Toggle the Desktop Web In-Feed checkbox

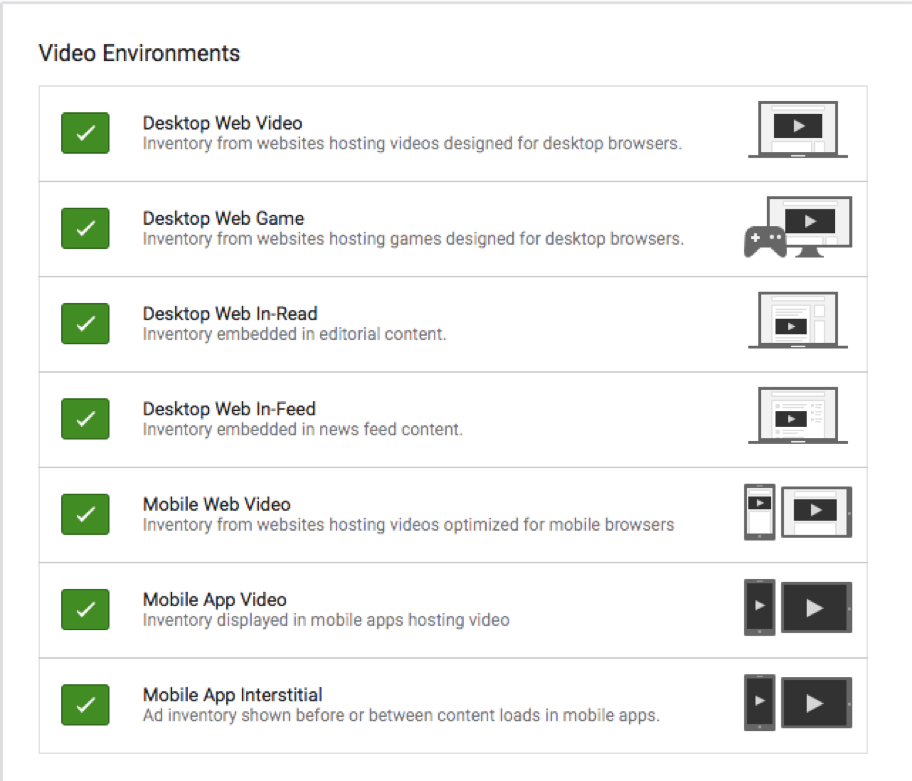(x=85, y=419)
